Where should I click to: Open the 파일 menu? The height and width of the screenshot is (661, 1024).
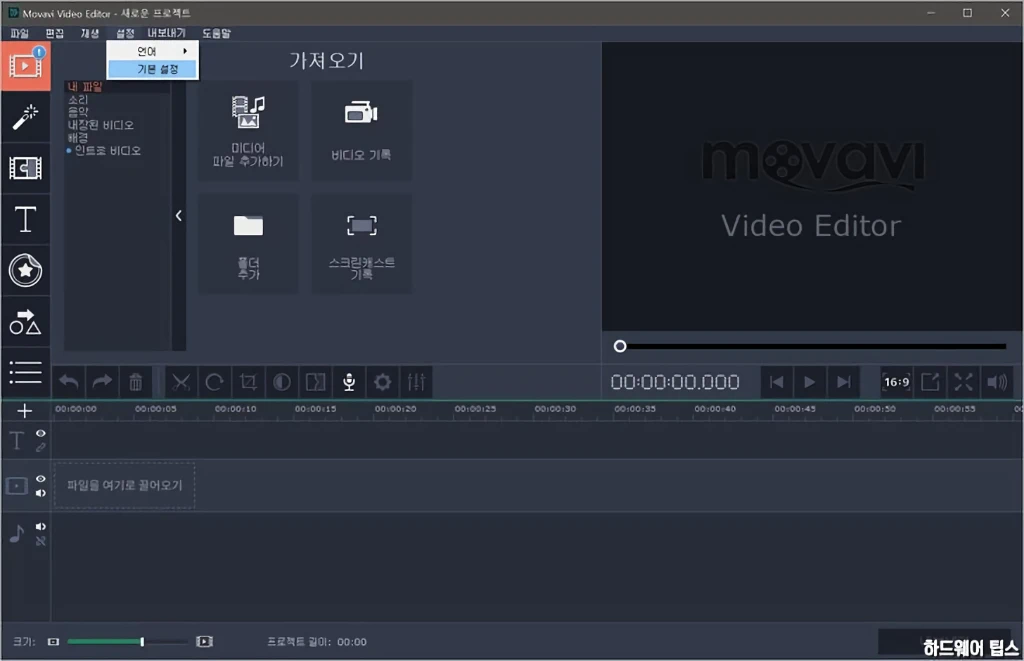click(x=20, y=33)
